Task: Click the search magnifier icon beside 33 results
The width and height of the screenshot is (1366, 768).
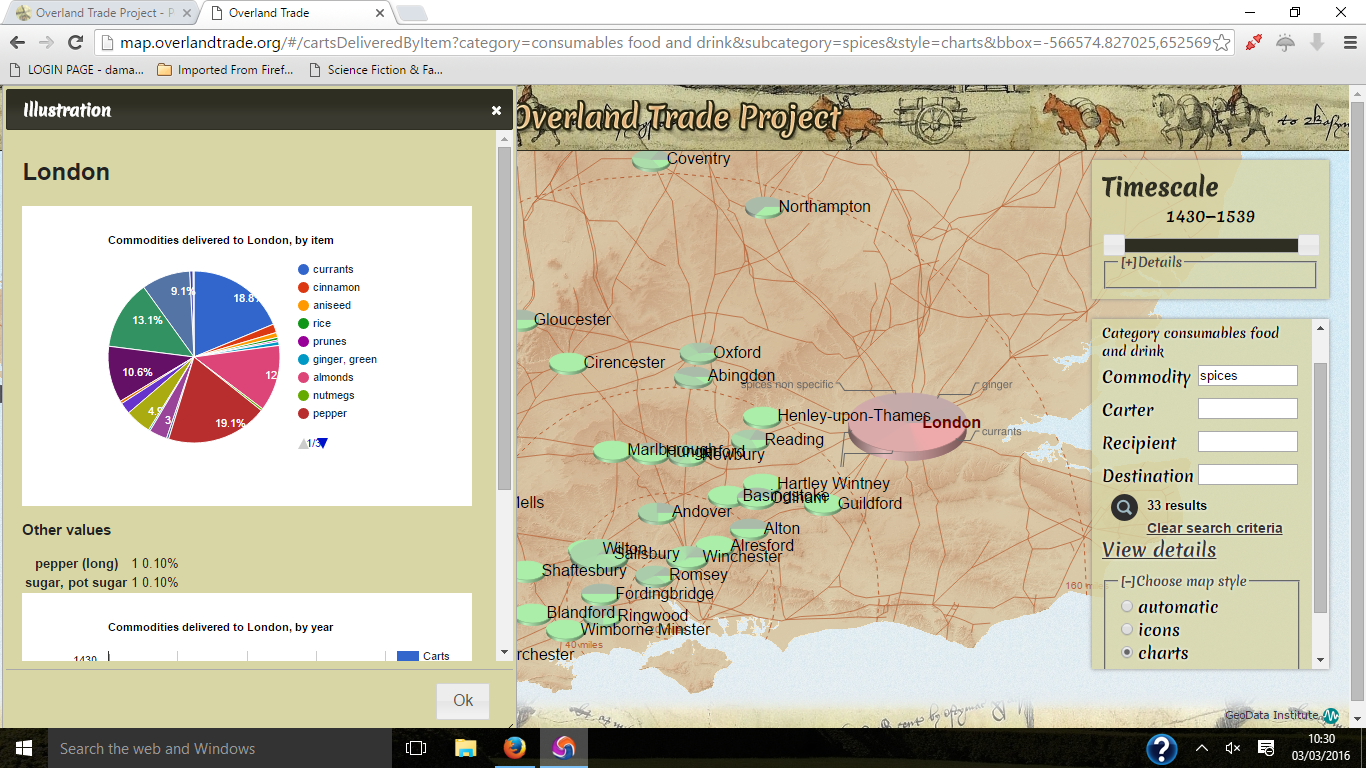Action: (x=1124, y=507)
